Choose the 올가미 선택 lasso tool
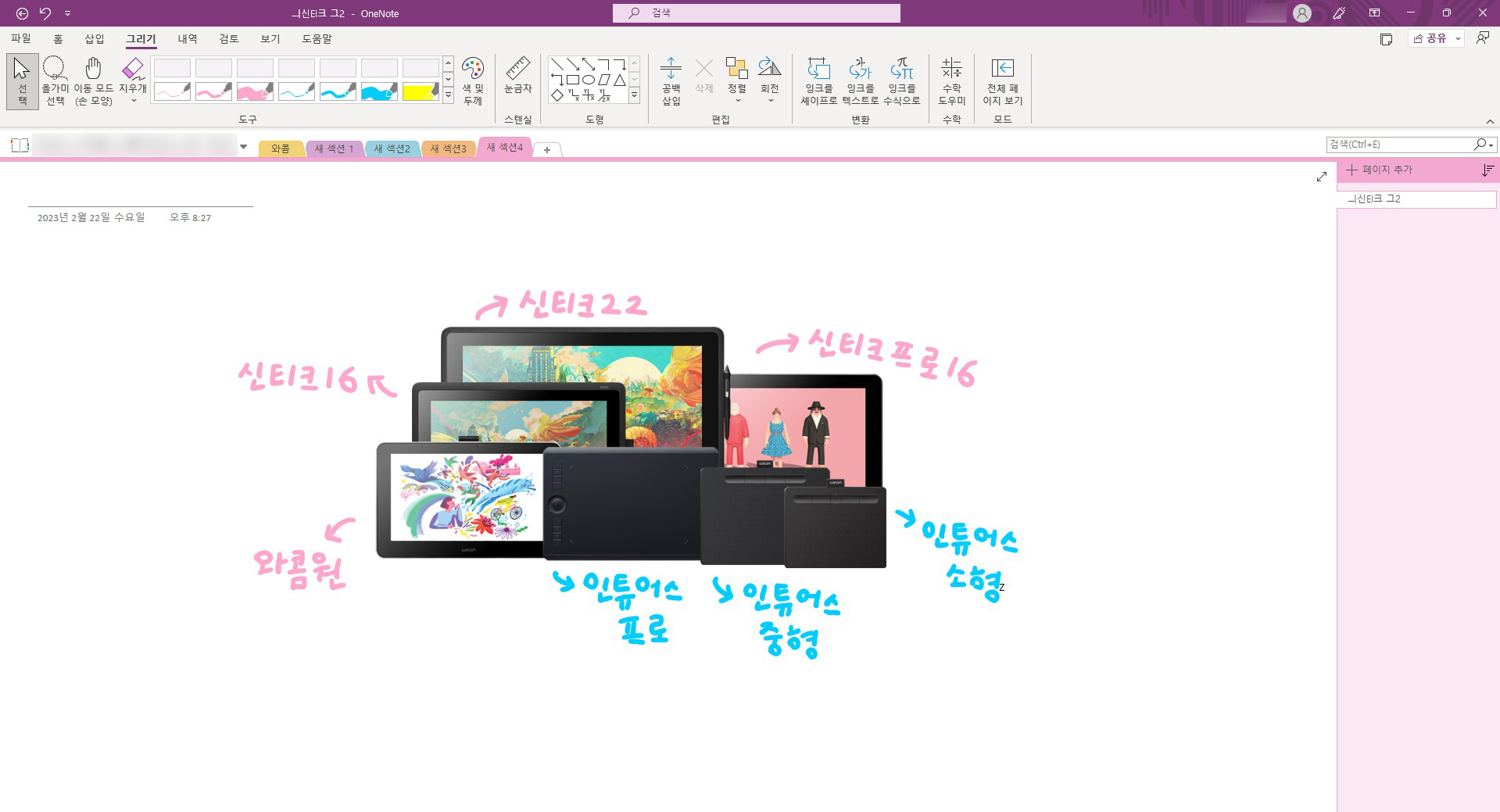Screen dimensions: 1500x812 tap(55, 81)
